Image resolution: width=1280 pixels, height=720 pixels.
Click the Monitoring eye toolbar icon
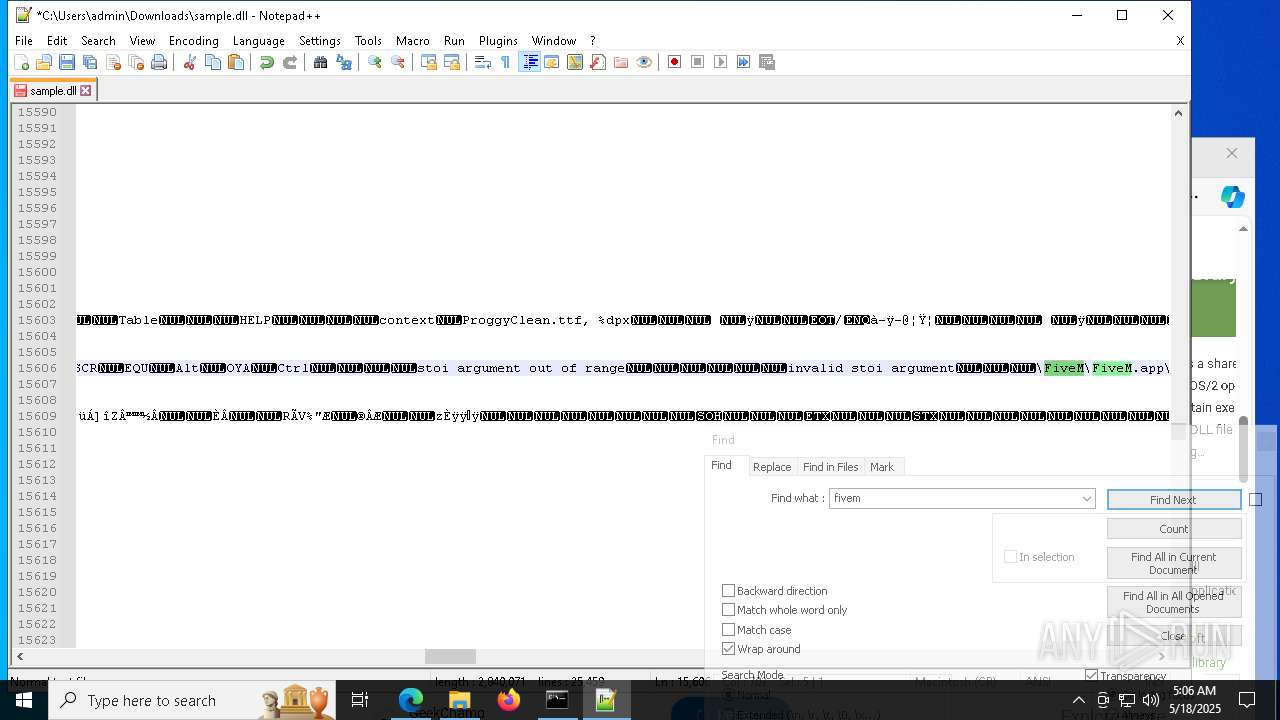point(644,62)
